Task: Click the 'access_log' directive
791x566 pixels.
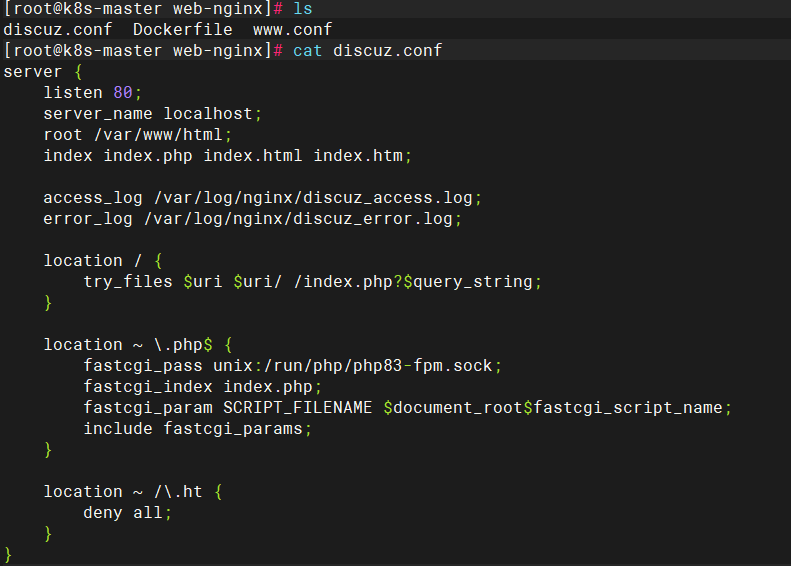Action: [x=93, y=198]
